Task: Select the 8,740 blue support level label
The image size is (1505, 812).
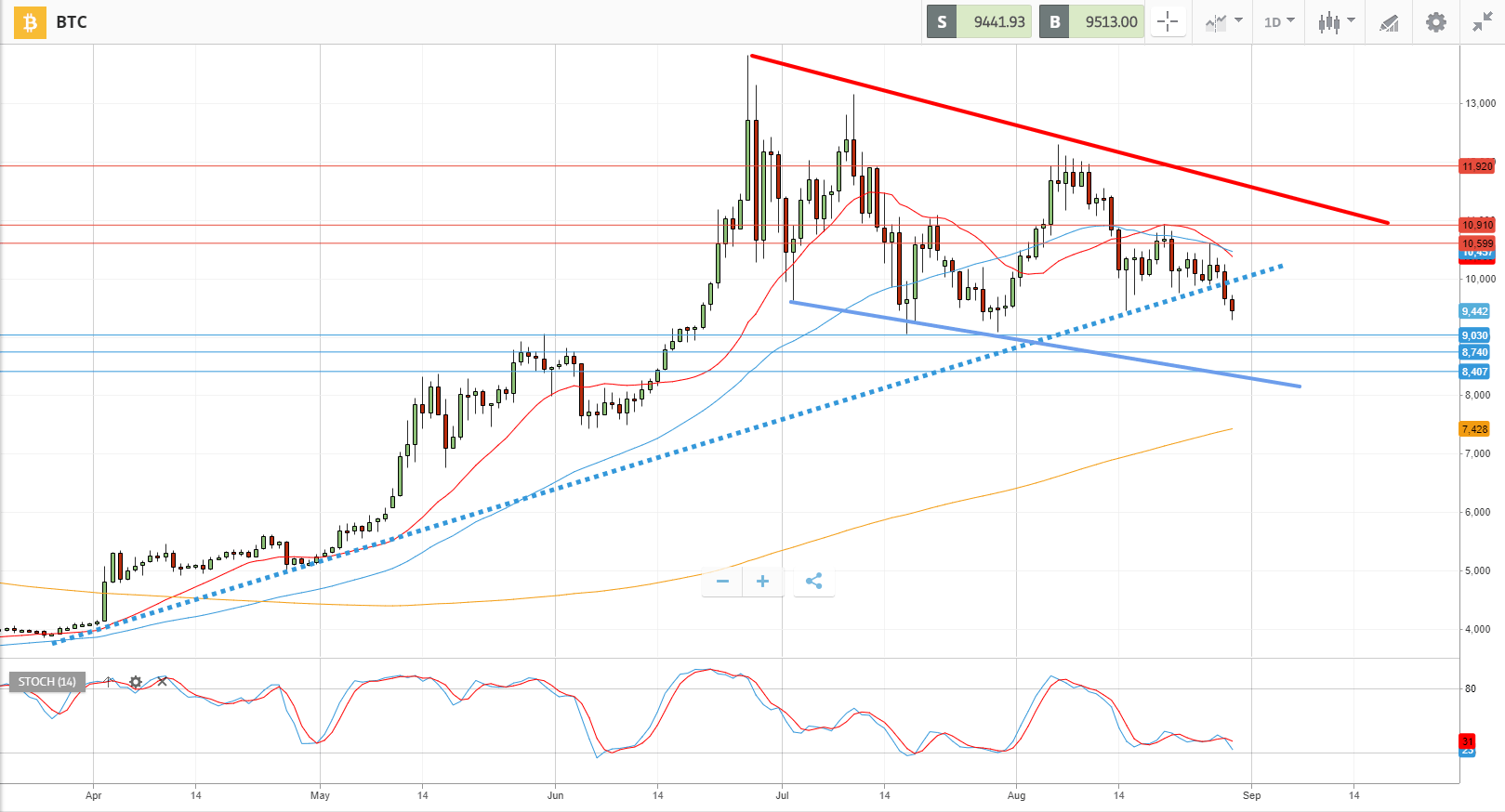Action: (1474, 352)
